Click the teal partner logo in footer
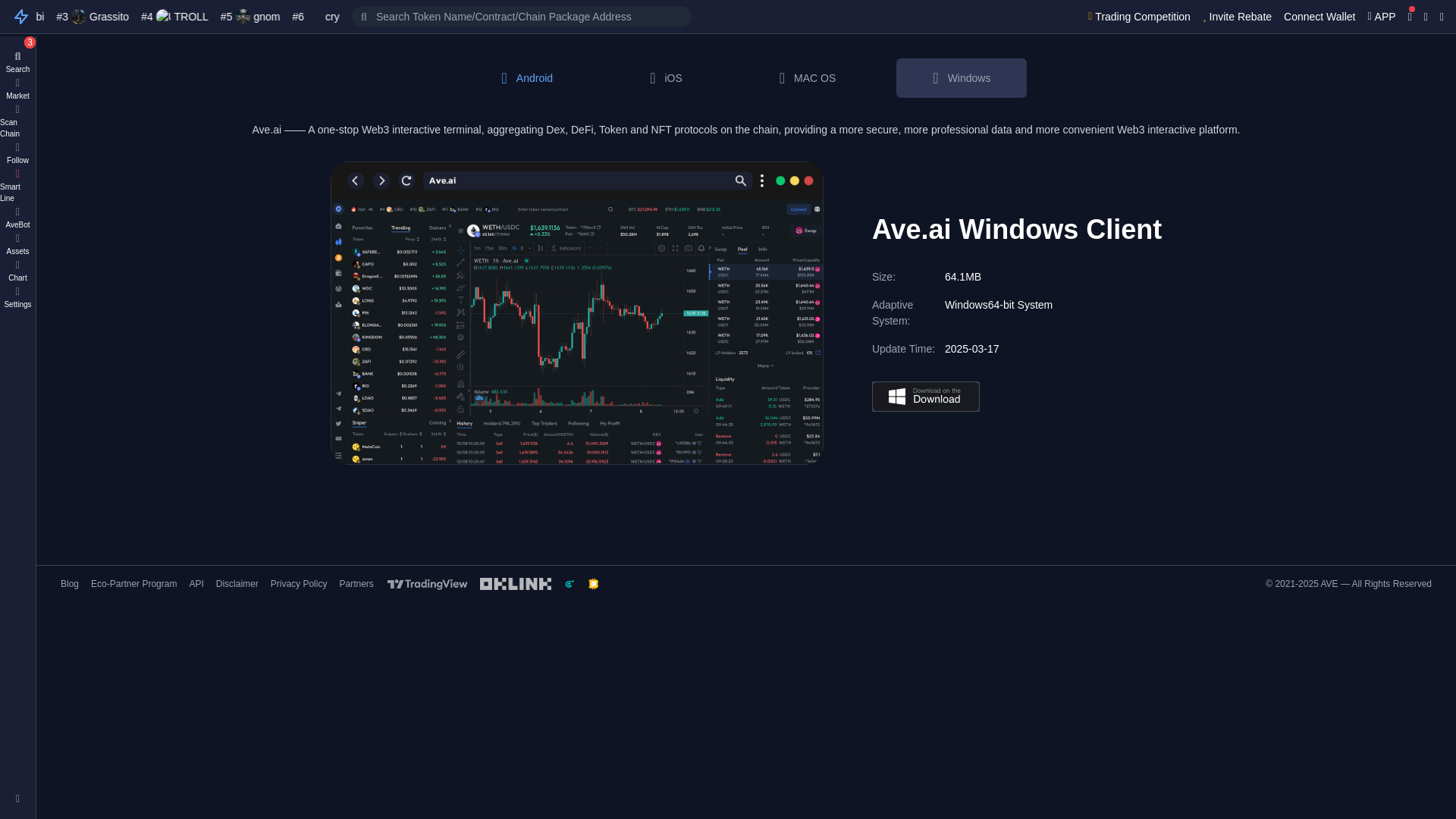 click(x=570, y=584)
